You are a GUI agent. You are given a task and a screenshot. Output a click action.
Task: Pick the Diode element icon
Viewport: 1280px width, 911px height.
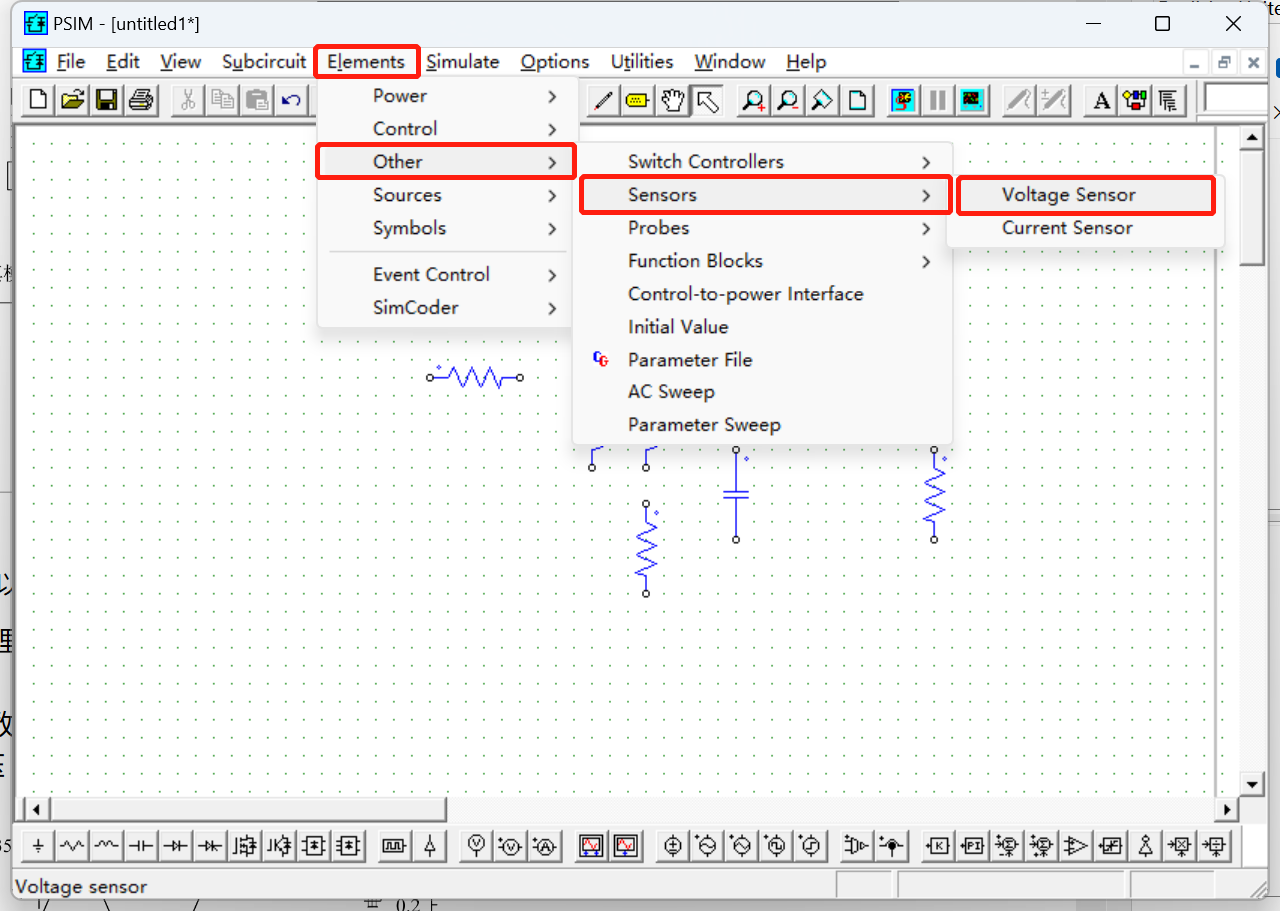pyautogui.click(x=176, y=846)
